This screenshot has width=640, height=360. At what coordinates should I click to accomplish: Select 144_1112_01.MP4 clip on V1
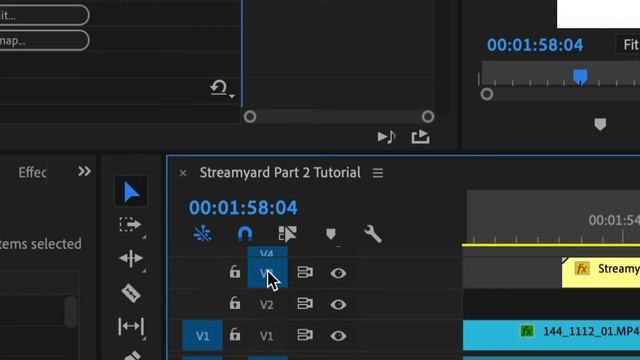551,335
